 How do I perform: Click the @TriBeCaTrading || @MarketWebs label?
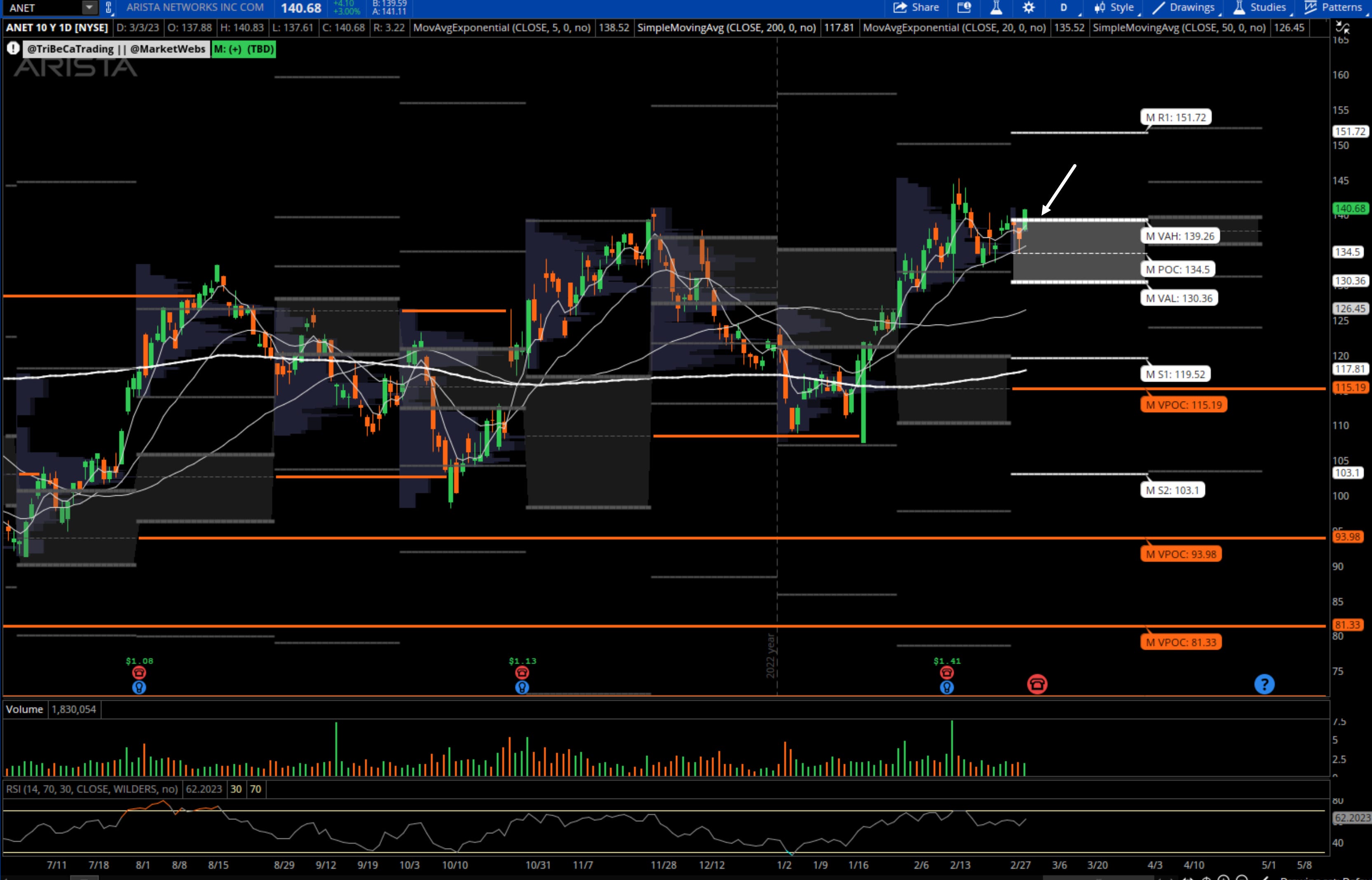pos(116,49)
